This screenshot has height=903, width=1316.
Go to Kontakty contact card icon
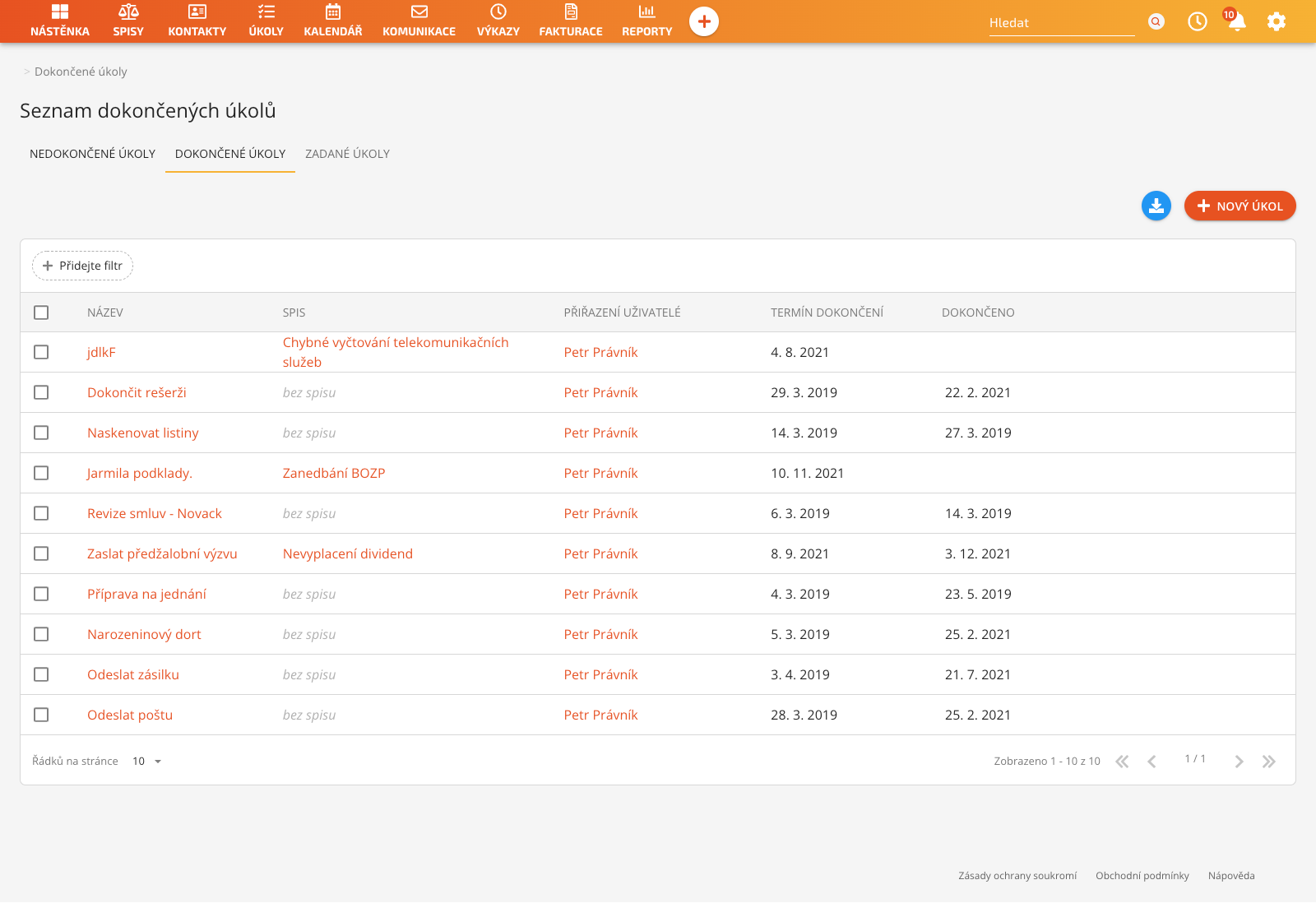197,12
